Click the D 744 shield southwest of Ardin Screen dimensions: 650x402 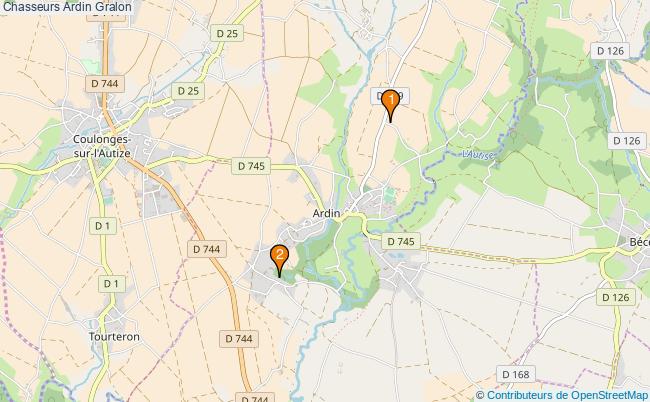click(x=207, y=249)
